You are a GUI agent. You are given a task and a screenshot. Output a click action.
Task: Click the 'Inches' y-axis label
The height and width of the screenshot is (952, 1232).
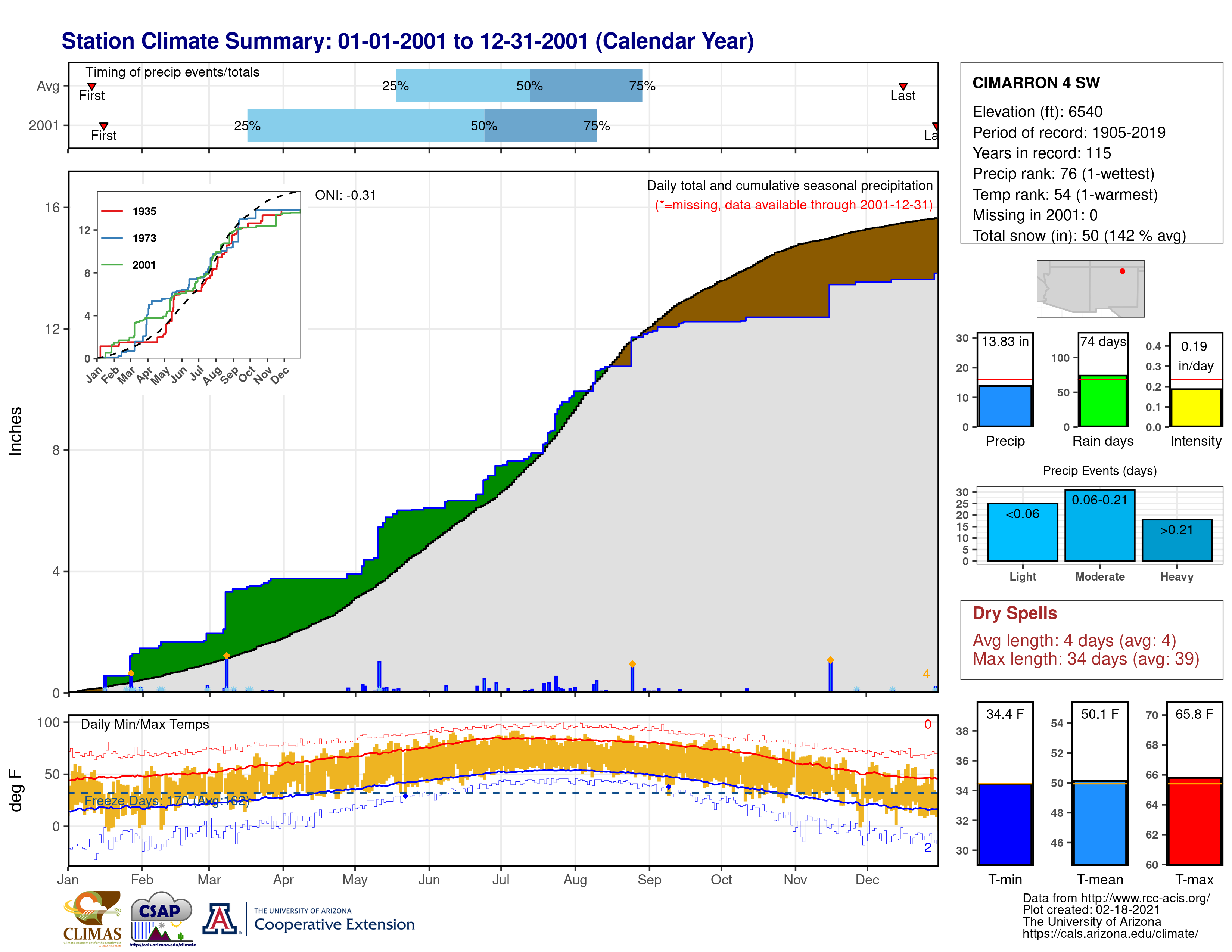(15, 431)
